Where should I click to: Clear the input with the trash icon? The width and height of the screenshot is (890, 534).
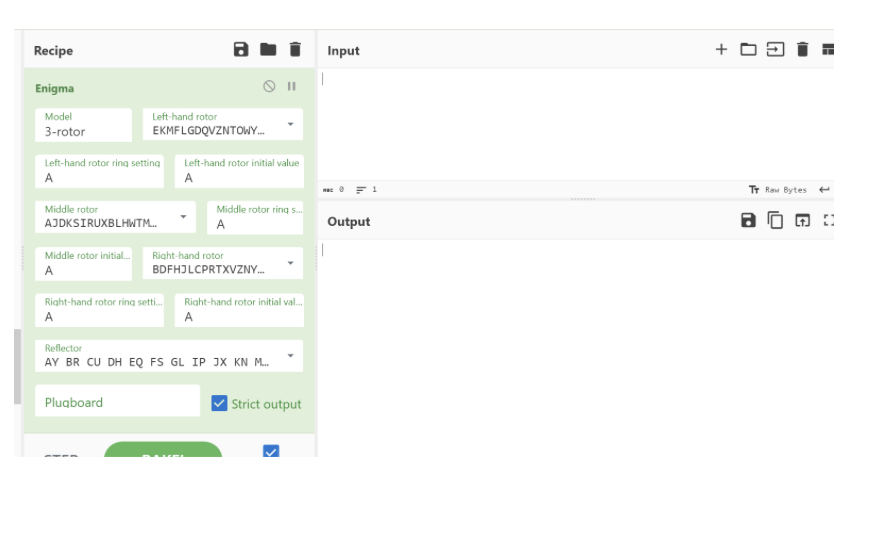(x=802, y=49)
